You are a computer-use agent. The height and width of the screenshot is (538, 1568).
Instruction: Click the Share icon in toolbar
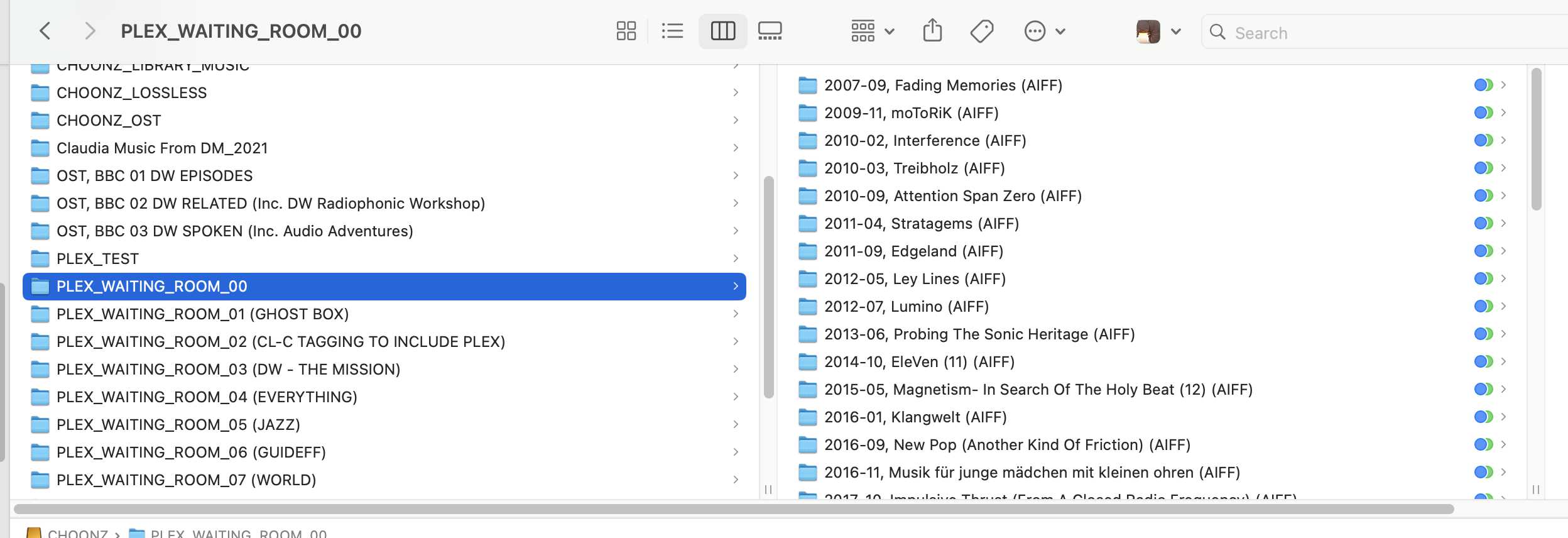pyautogui.click(x=932, y=31)
